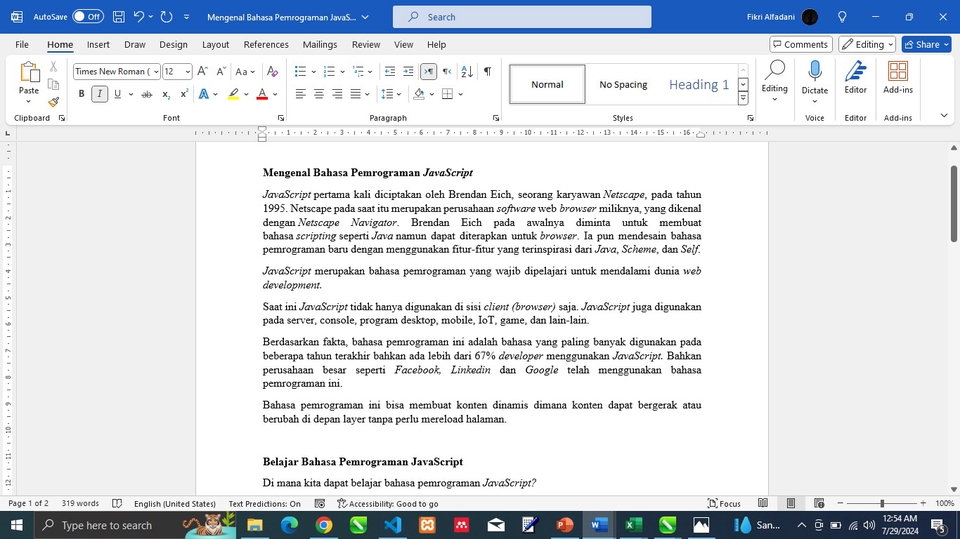Increase font size with grow icon
This screenshot has height=539, width=960.
[x=203, y=71]
